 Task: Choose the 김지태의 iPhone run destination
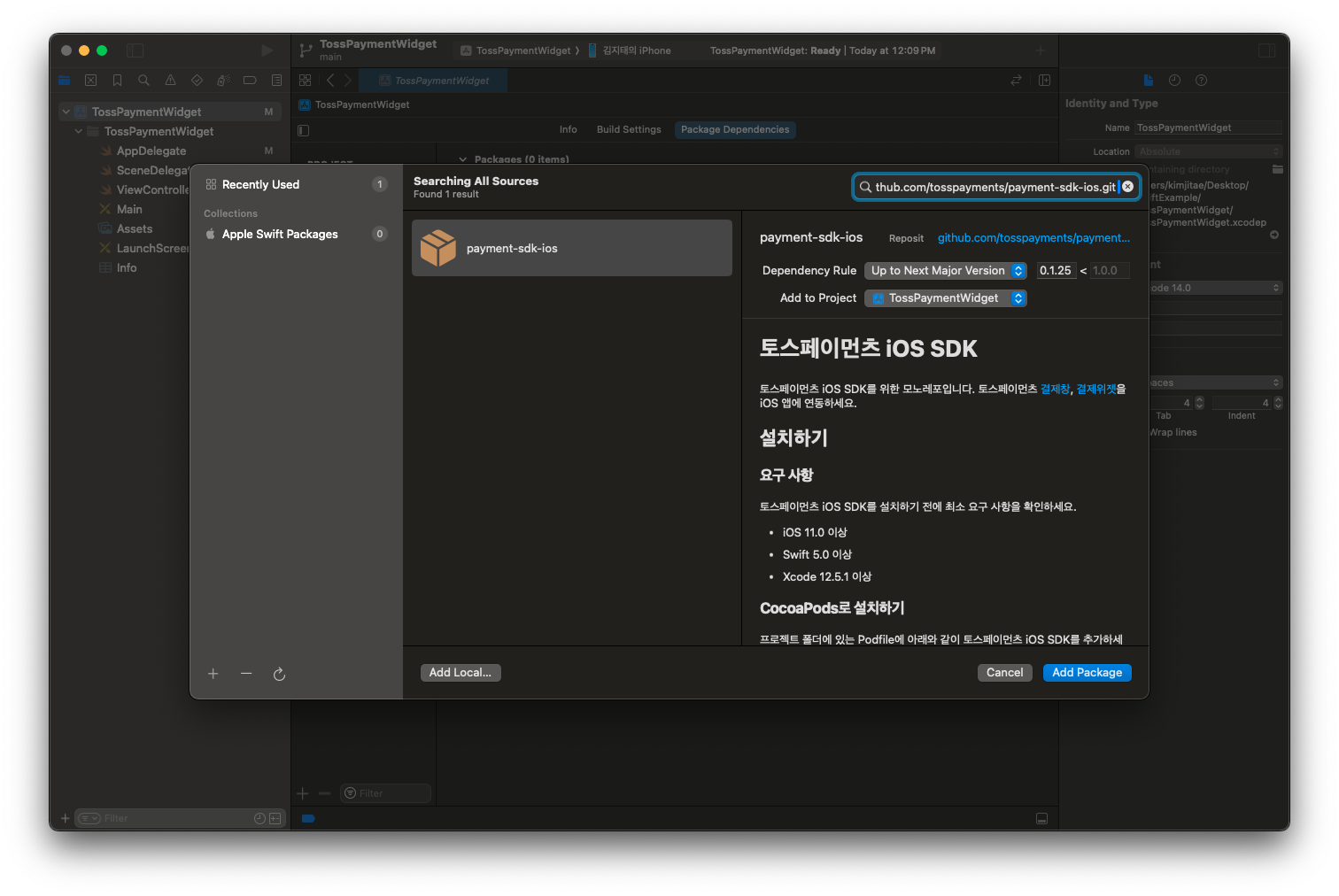pos(630,50)
